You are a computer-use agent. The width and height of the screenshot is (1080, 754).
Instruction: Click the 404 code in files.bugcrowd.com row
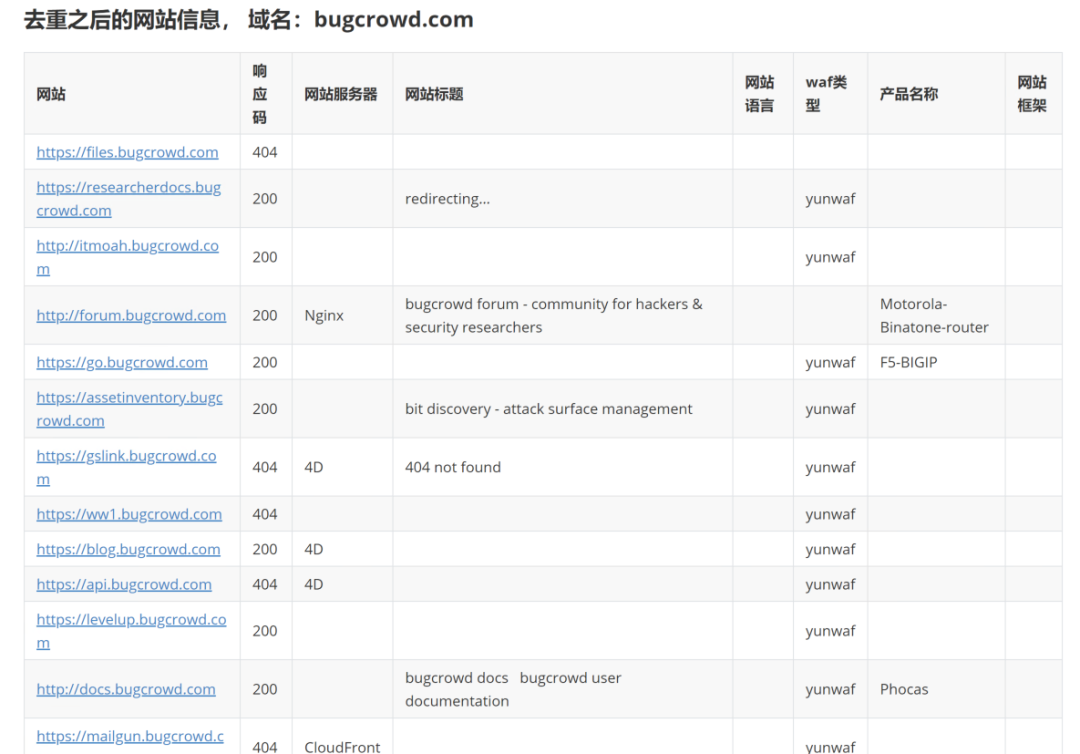pyautogui.click(x=265, y=152)
